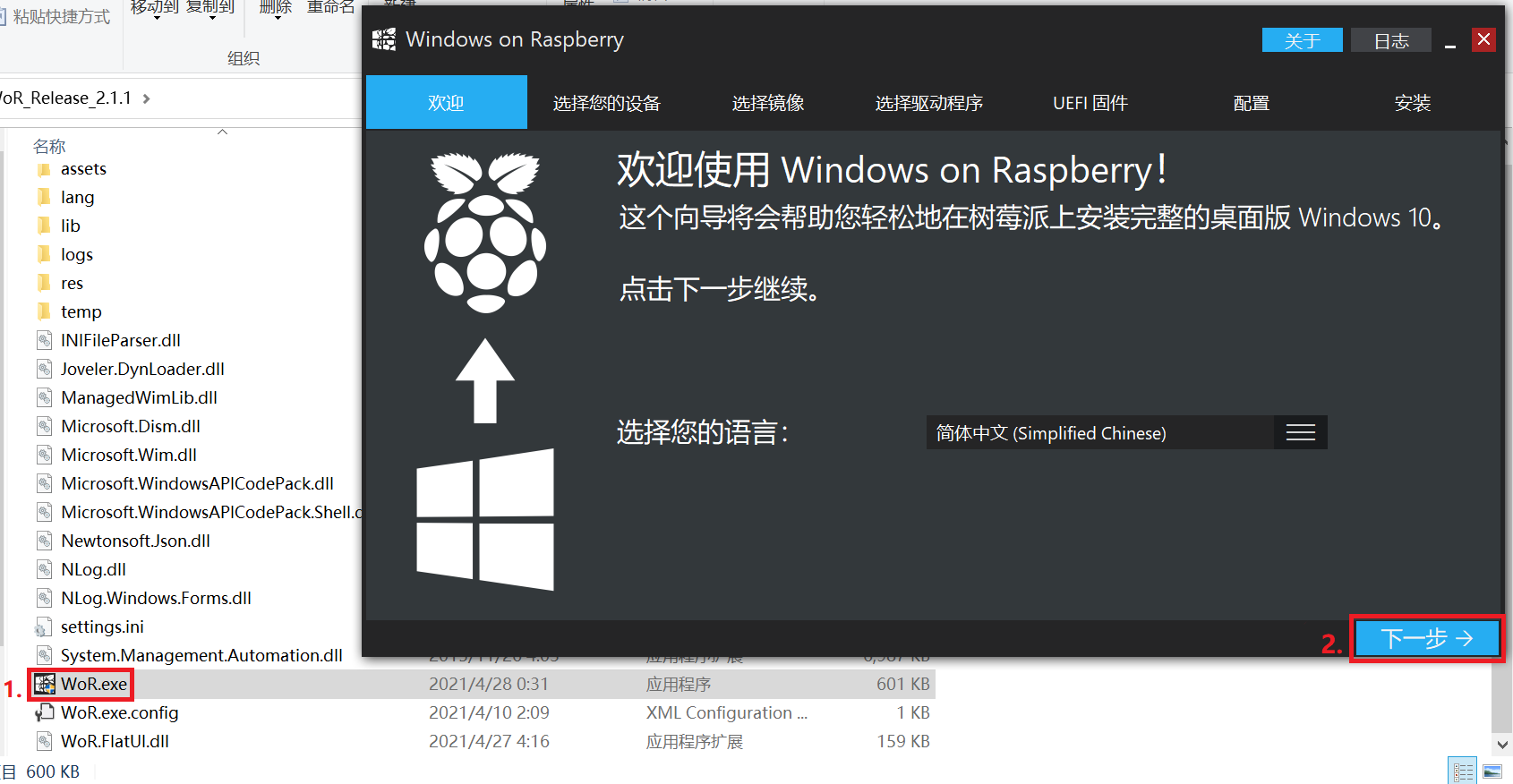Click the Microsoft.Wim.dll file icon
Image resolution: width=1513 pixels, height=784 pixels.
(44, 456)
